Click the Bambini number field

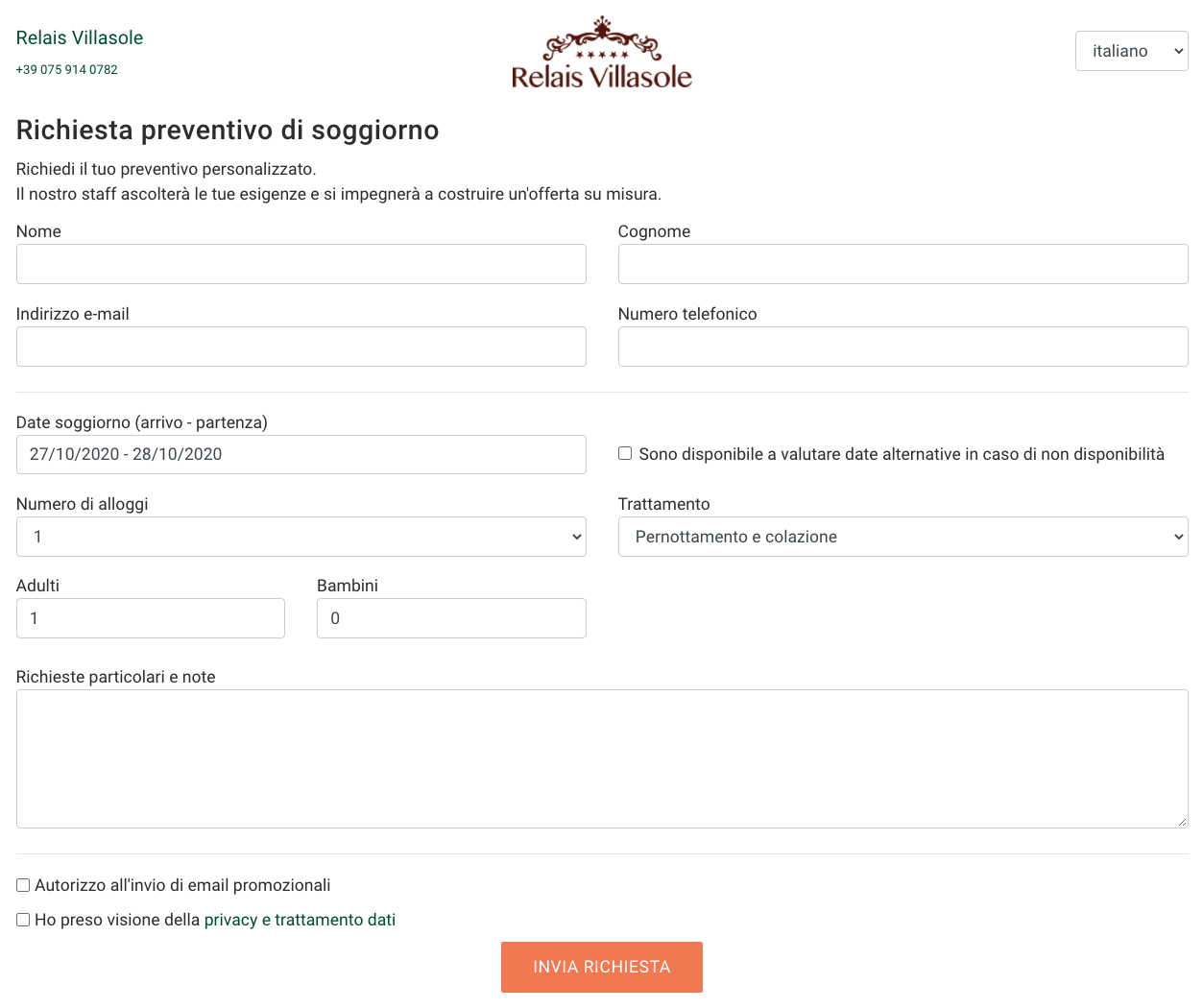451,618
